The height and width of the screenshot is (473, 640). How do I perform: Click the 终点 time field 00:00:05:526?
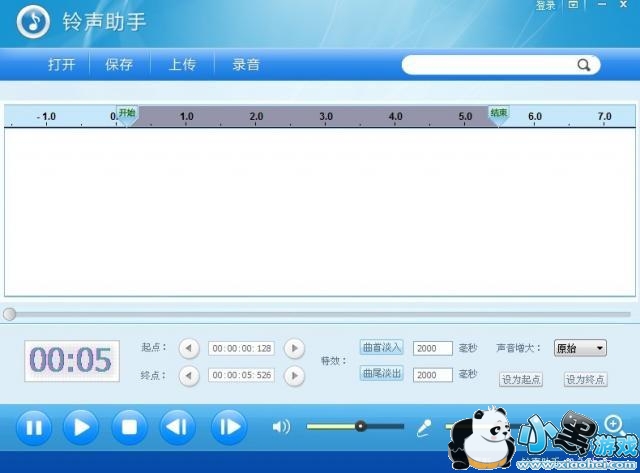tap(241, 375)
